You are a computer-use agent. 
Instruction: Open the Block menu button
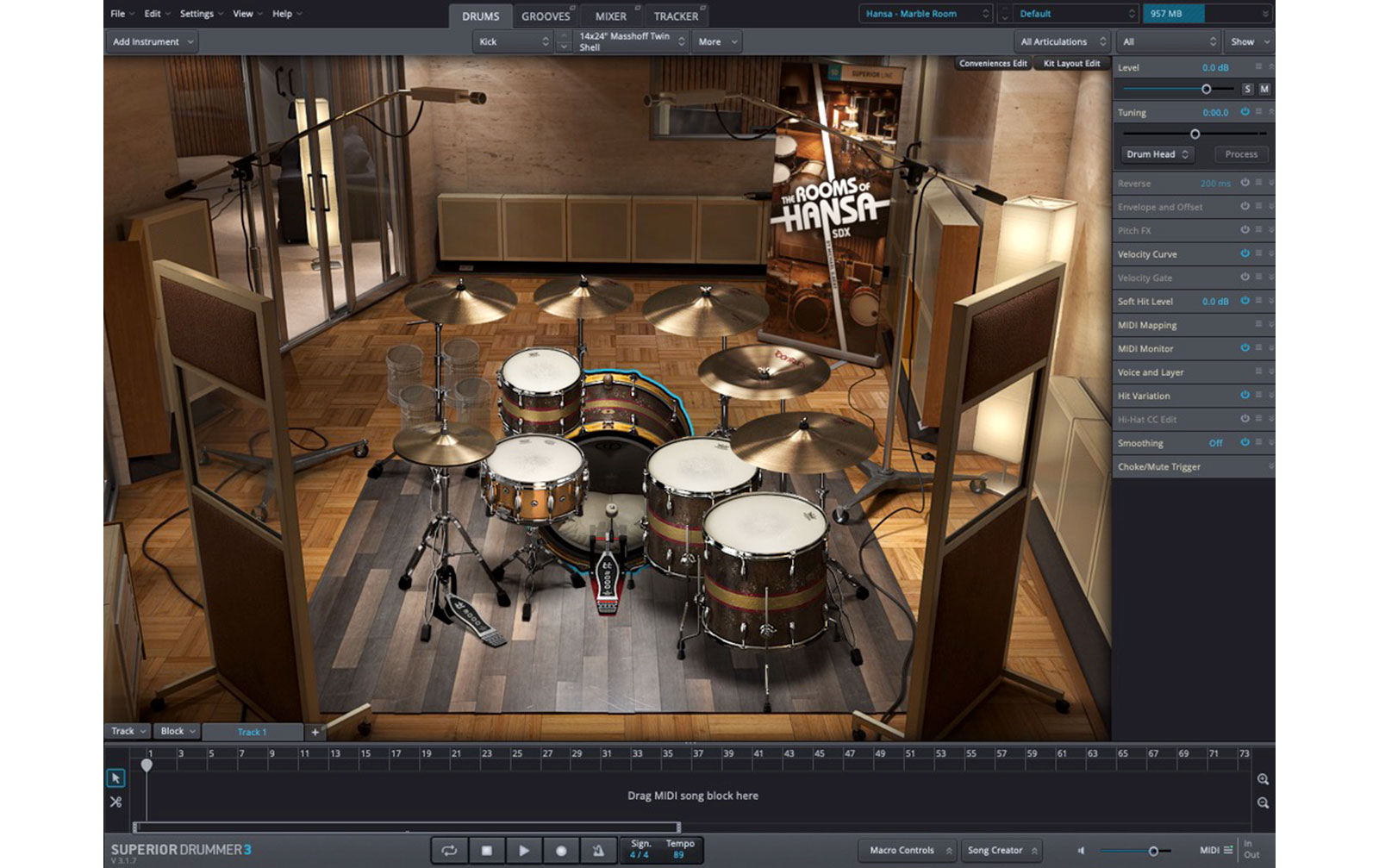[178, 731]
